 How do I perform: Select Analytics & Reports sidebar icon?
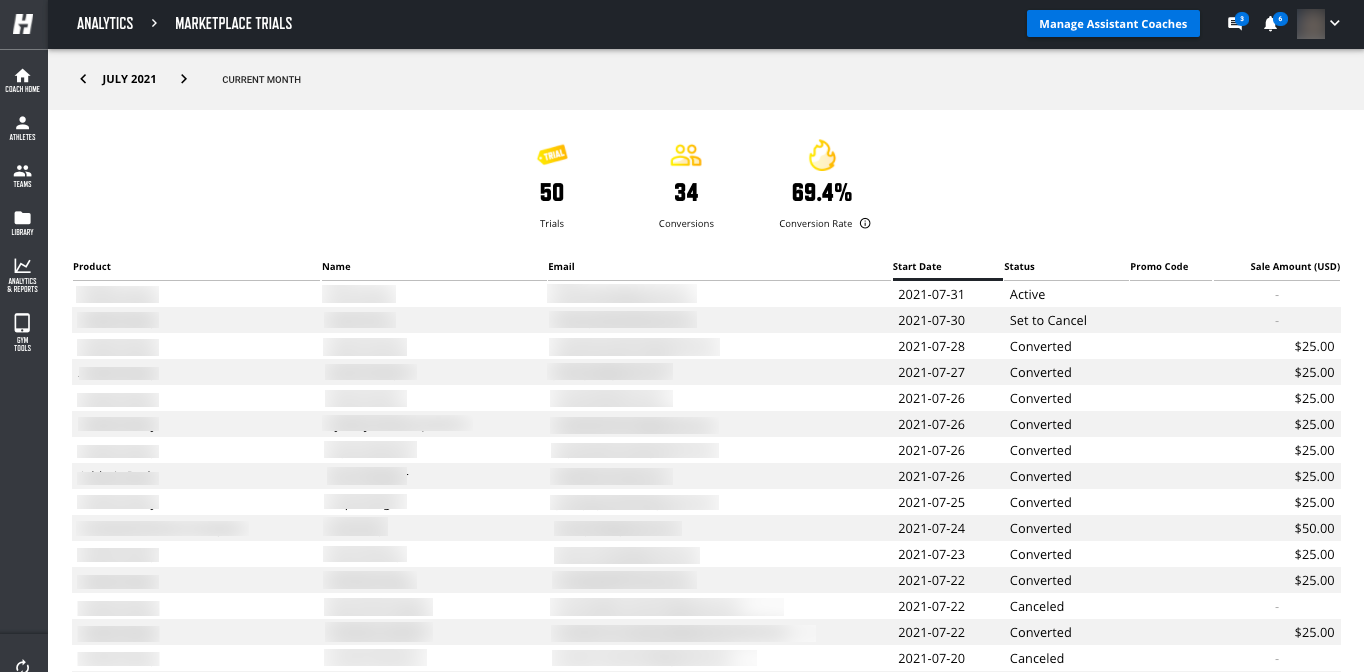coord(23,274)
